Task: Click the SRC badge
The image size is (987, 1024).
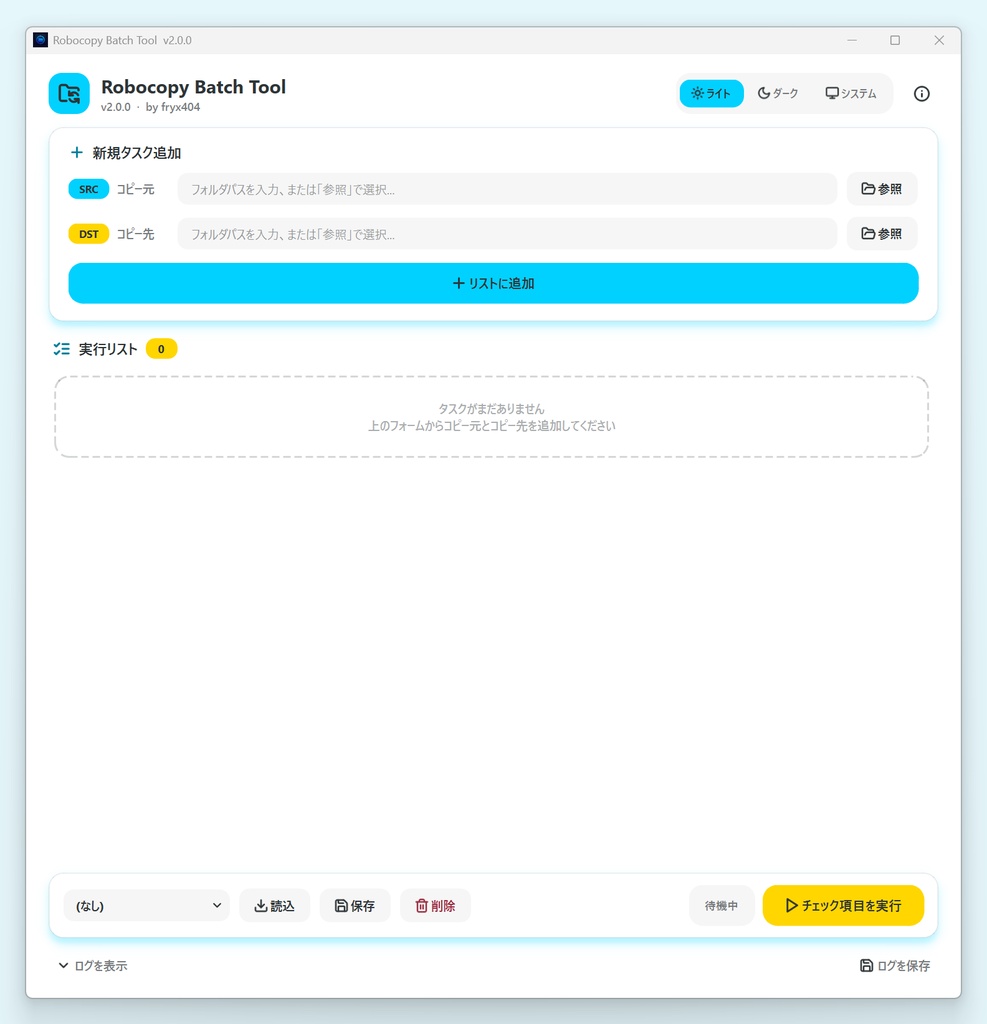Action: [89, 189]
